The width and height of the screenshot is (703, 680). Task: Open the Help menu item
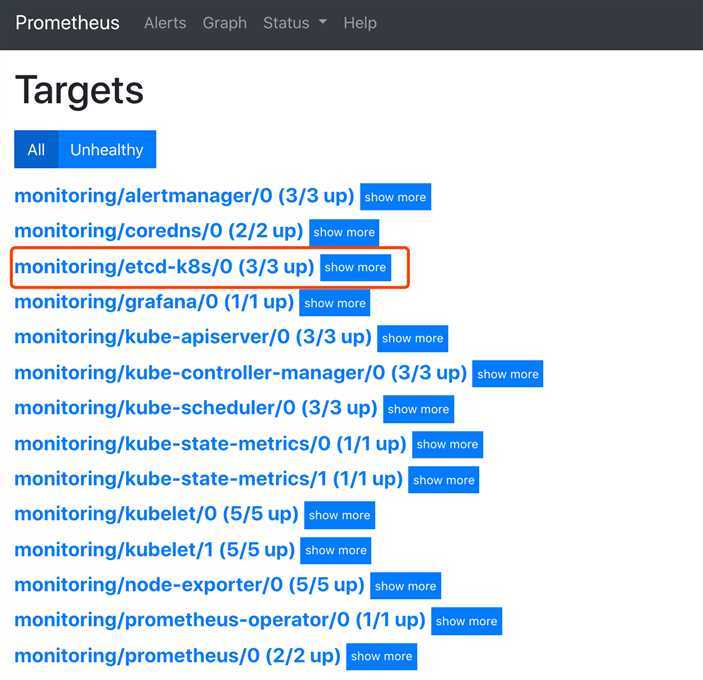[x=360, y=23]
